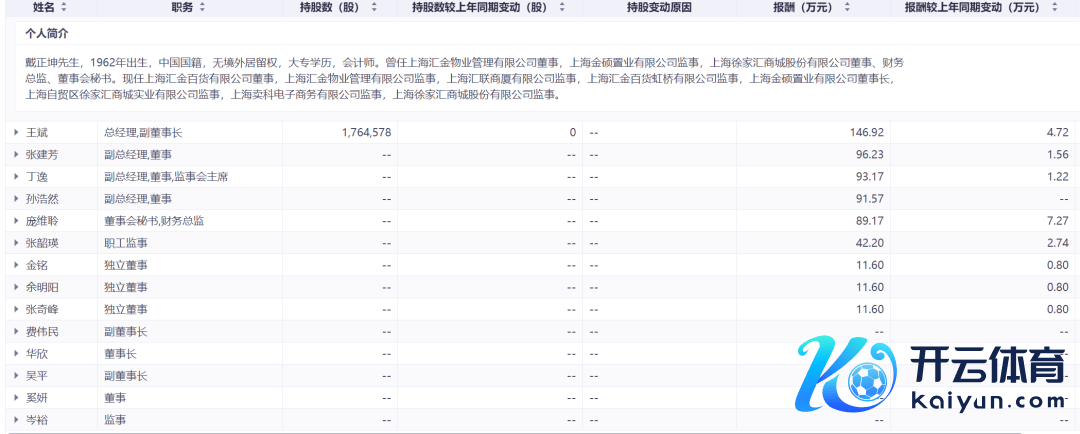Screen dimensions: 1080x434
Task: Select 王斌's 1,764,578 shareholding cell
Action: point(366,132)
